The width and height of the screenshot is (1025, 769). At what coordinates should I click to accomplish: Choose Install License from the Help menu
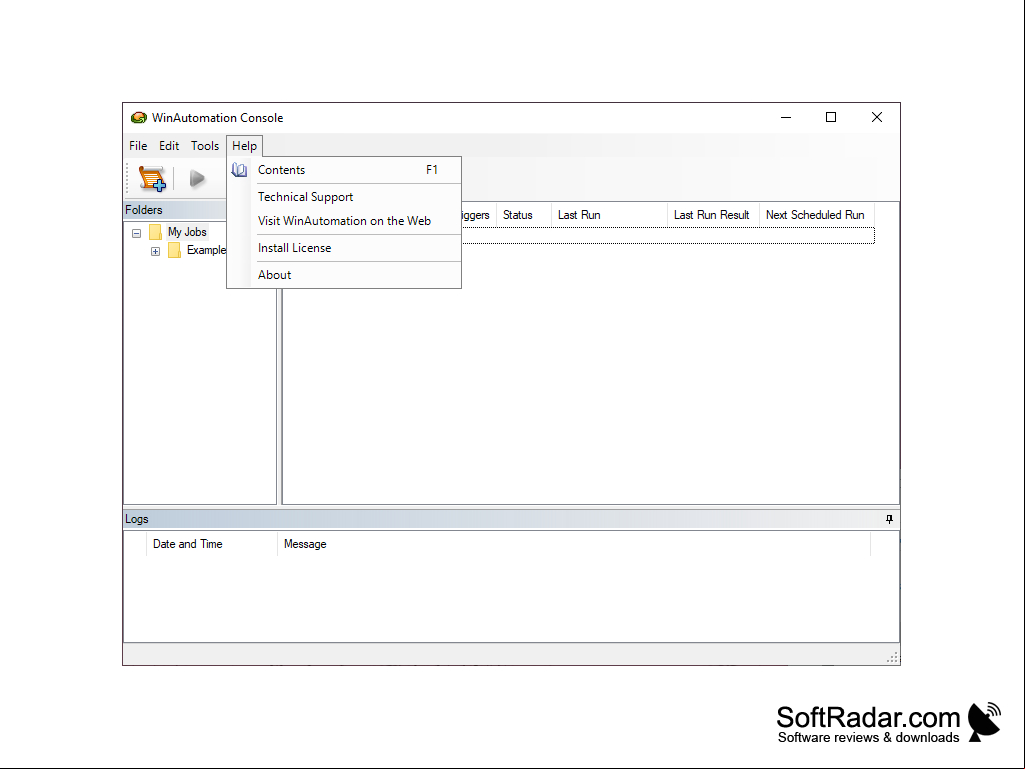[x=344, y=248]
